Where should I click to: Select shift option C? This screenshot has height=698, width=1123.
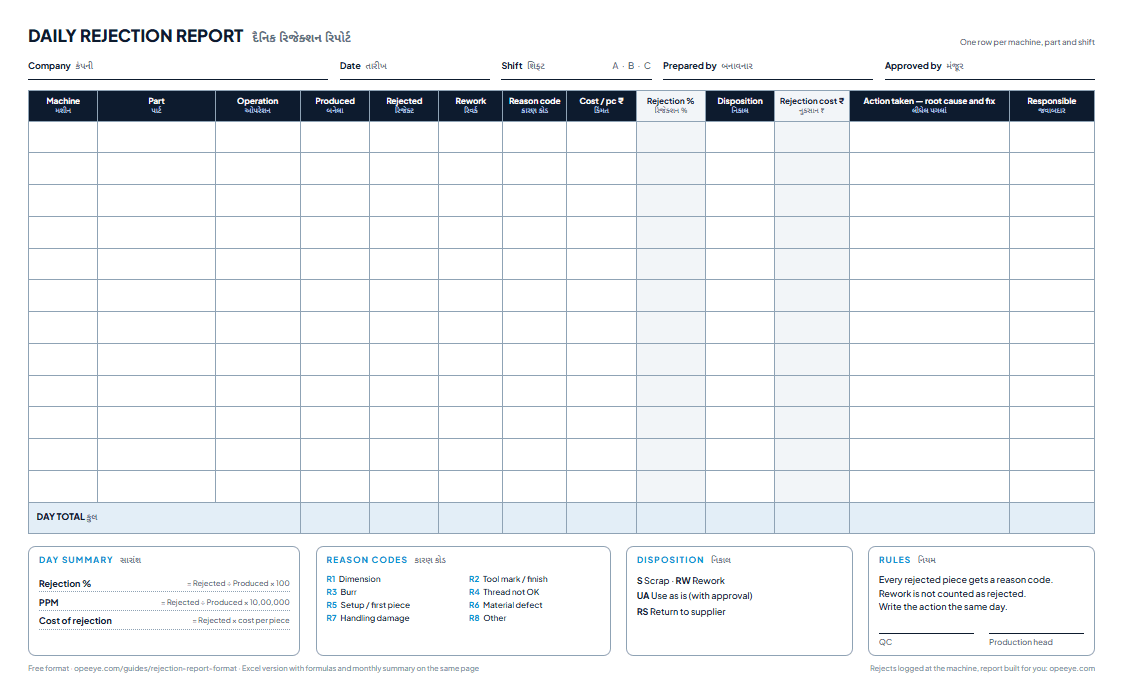[x=647, y=66]
